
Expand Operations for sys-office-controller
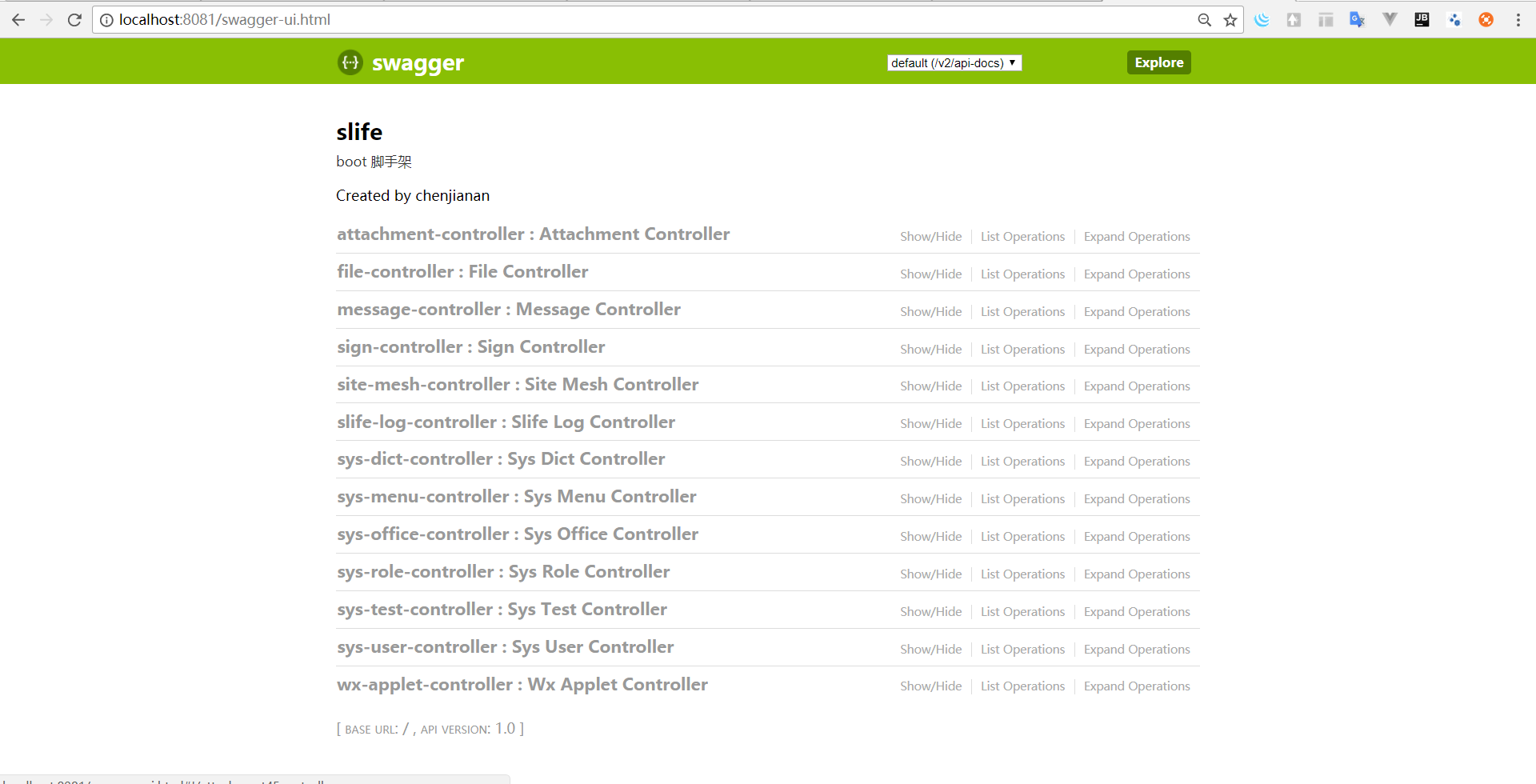tap(1137, 537)
